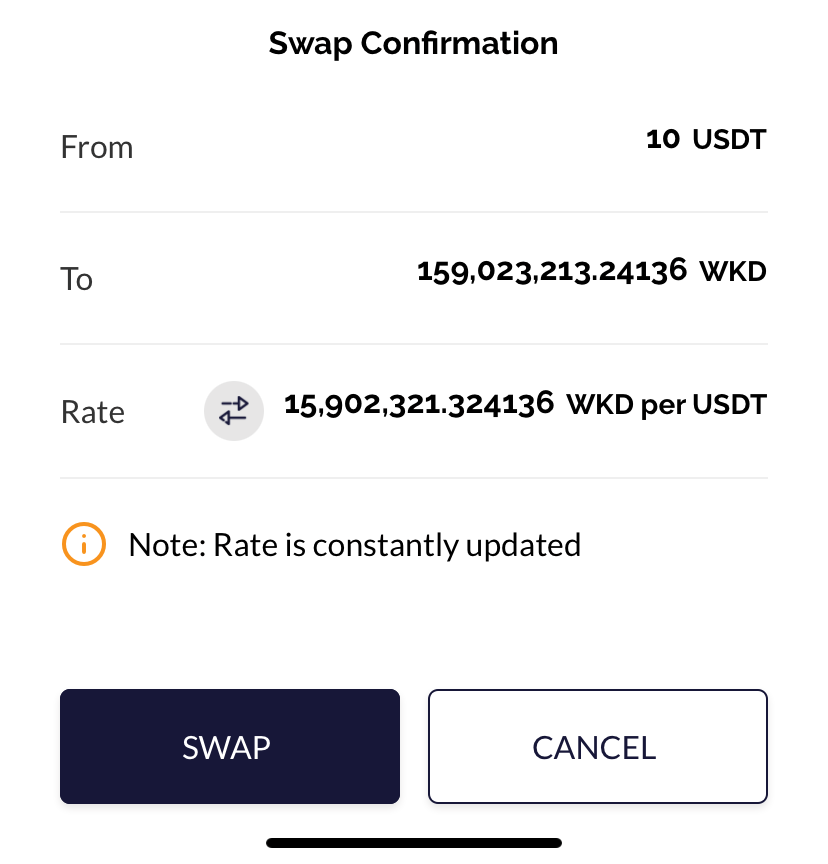Click the Swap Confirmation title
The image size is (828, 864).
click(x=413, y=44)
